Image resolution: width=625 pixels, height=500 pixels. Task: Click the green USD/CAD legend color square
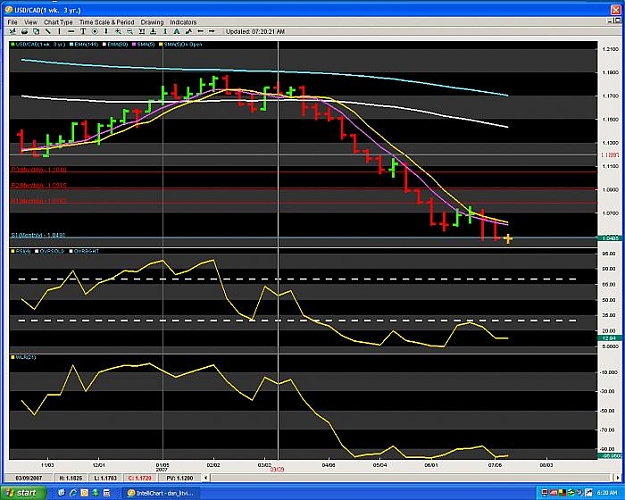pos(12,45)
